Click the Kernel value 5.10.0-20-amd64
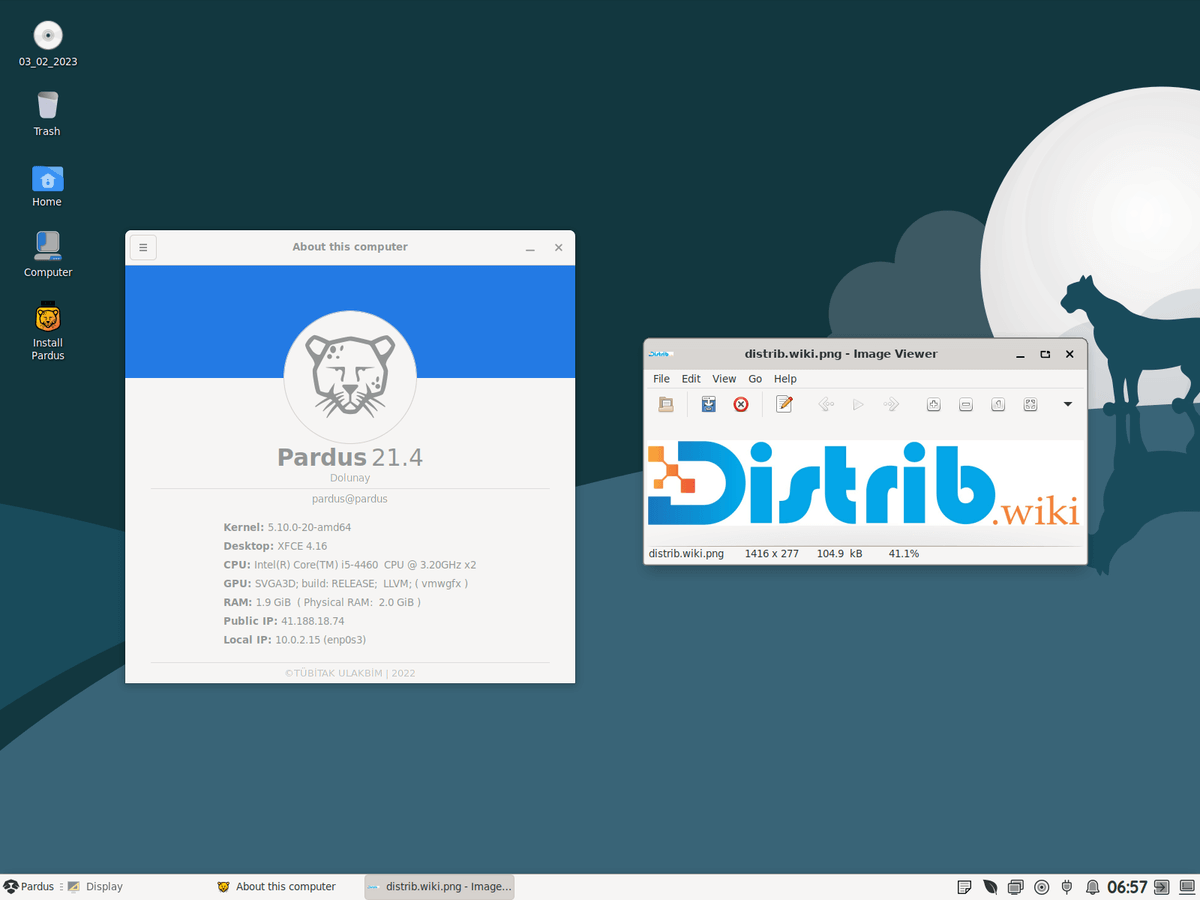This screenshot has width=1200, height=900. pyautogui.click(x=309, y=527)
